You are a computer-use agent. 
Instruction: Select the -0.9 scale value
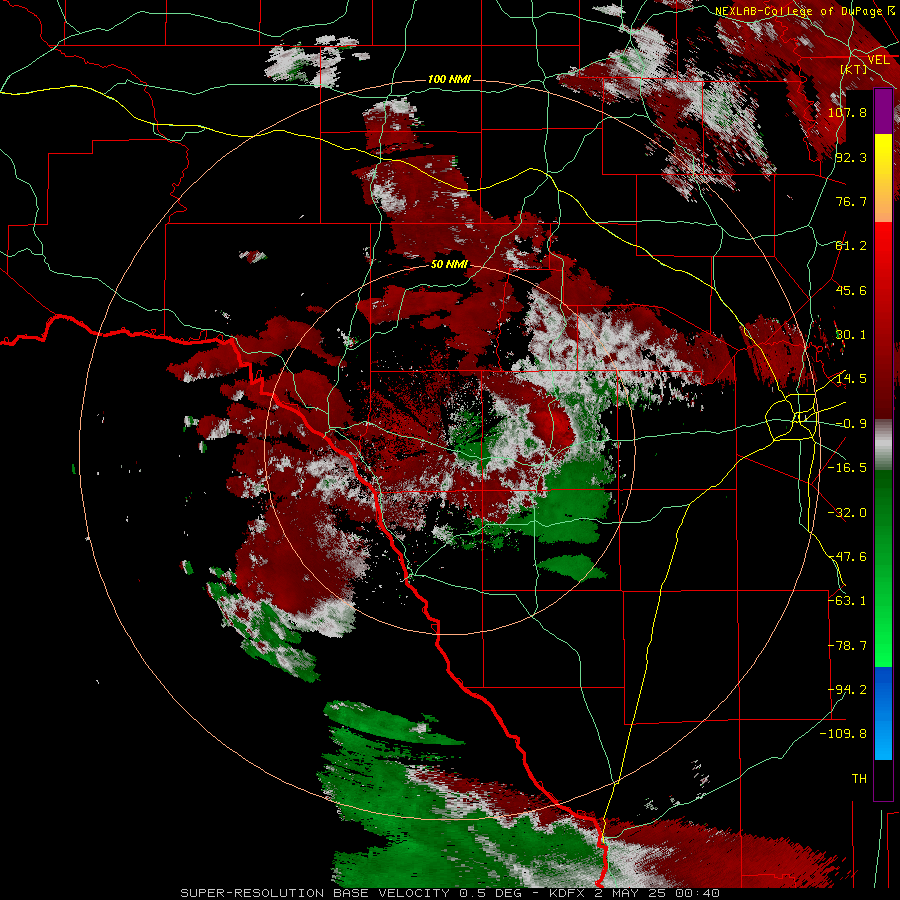tap(851, 424)
